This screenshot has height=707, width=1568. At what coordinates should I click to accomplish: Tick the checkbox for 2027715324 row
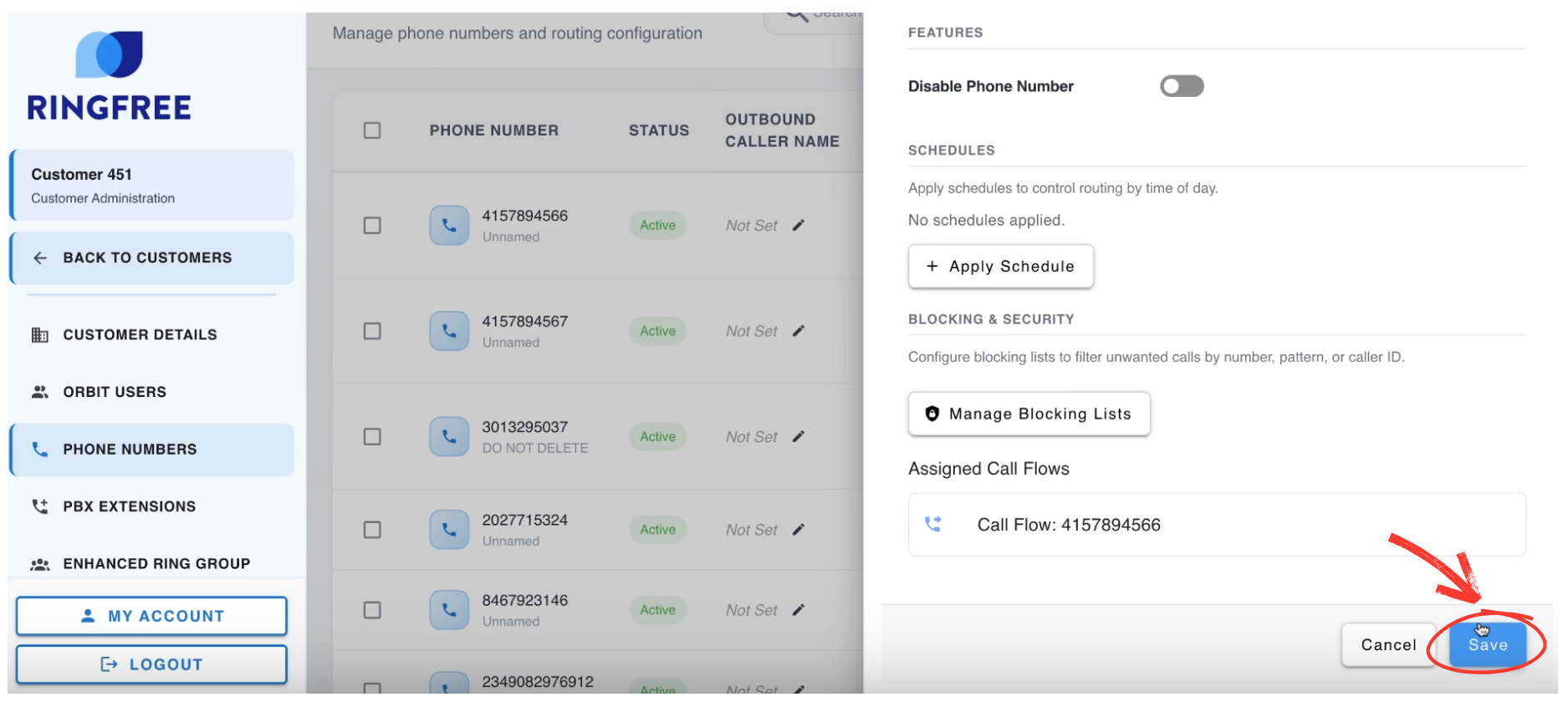[x=372, y=530]
